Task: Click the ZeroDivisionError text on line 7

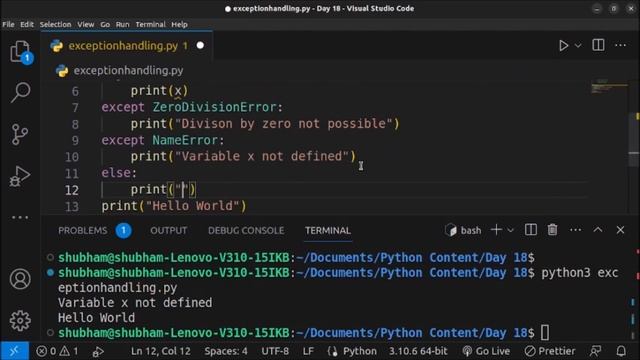Action: pos(214,107)
